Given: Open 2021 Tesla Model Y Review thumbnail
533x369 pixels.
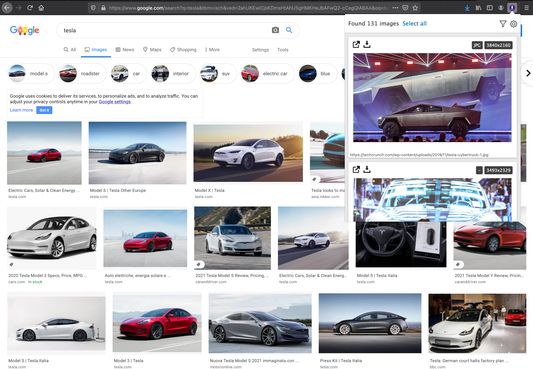Looking at the screenshot, I should tap(490, 245).
